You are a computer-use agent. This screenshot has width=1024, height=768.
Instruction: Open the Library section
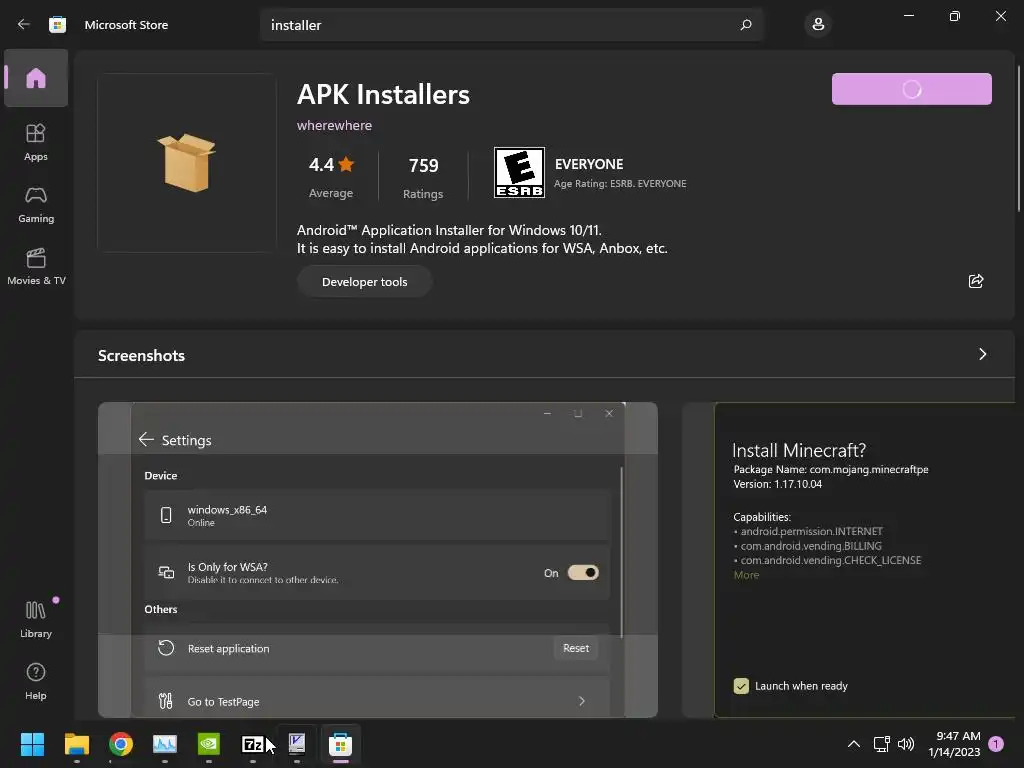[36, 619]
